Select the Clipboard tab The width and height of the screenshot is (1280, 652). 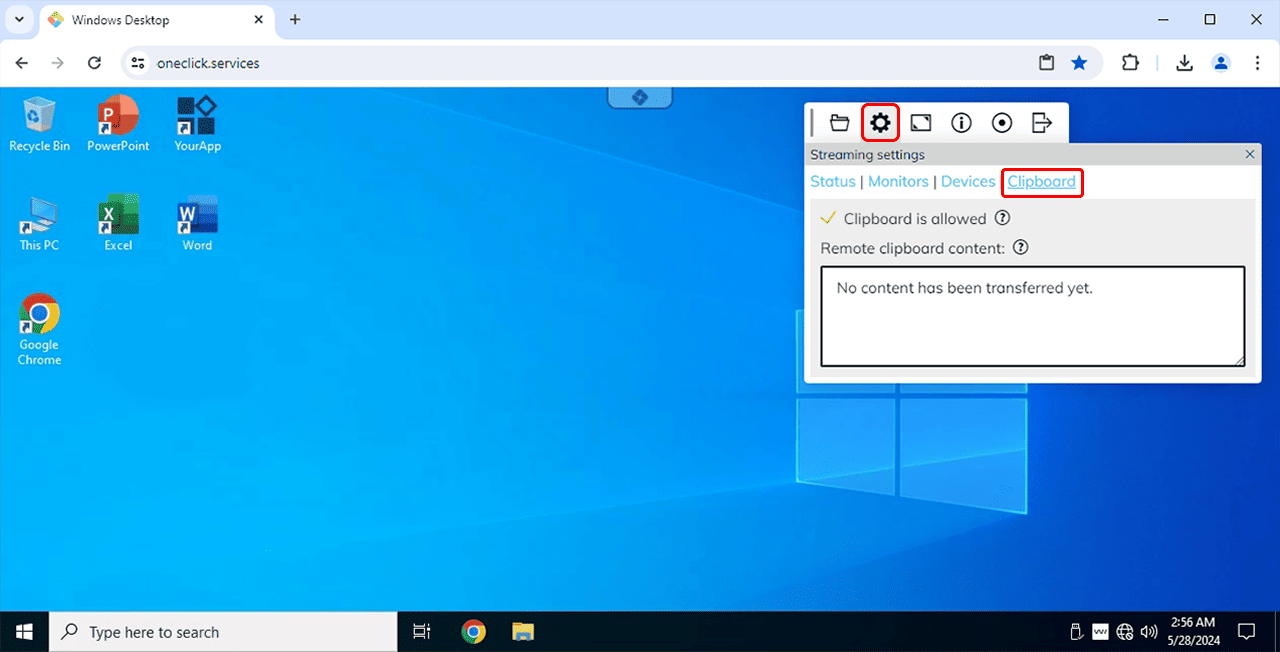(1041, 182)
